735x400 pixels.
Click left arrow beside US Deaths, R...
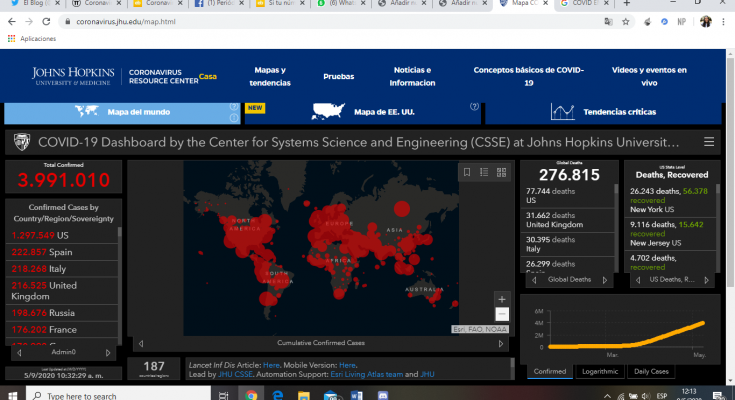pyautogui.click(x=638, y=280)
